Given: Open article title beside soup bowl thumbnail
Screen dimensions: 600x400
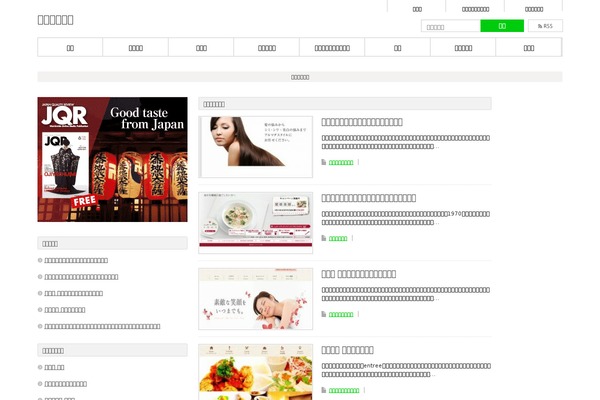Looking at the screenshot, I should click(368, 198).
